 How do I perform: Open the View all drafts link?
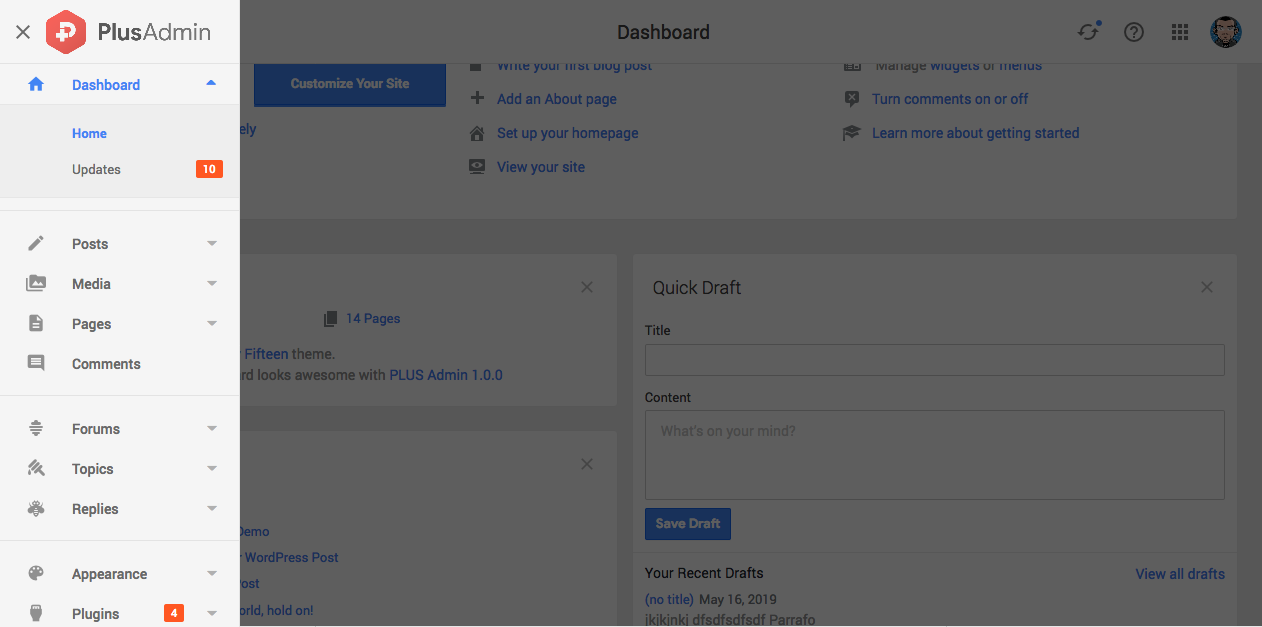[x=1180, y=574]
